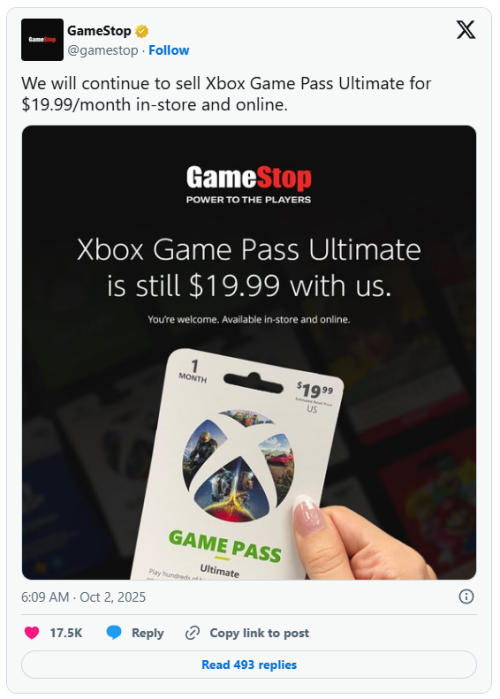This screenshot has height=699, width=500.
Task: Open the GameStop profile avatar
Action: click(42, 40)
